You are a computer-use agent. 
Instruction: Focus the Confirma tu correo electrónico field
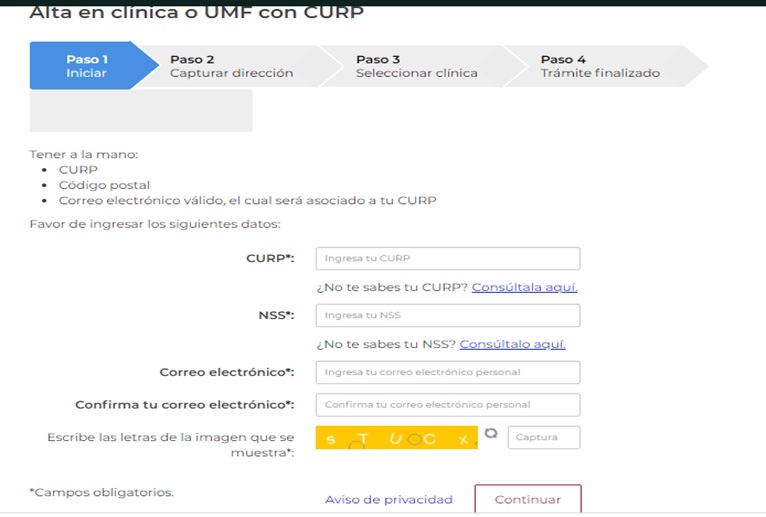pyautogui.click(x=447, y=405)
